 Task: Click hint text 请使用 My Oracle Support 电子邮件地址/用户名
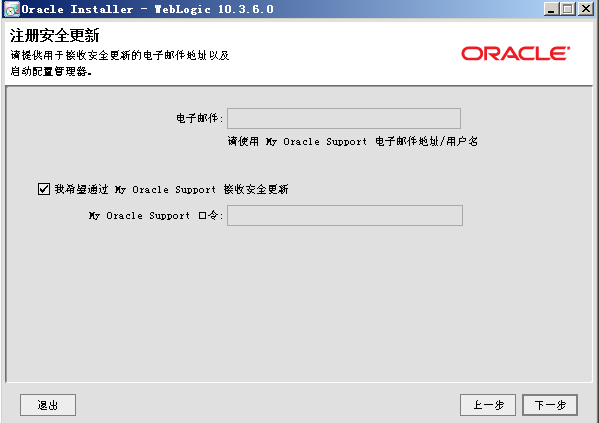353,141
